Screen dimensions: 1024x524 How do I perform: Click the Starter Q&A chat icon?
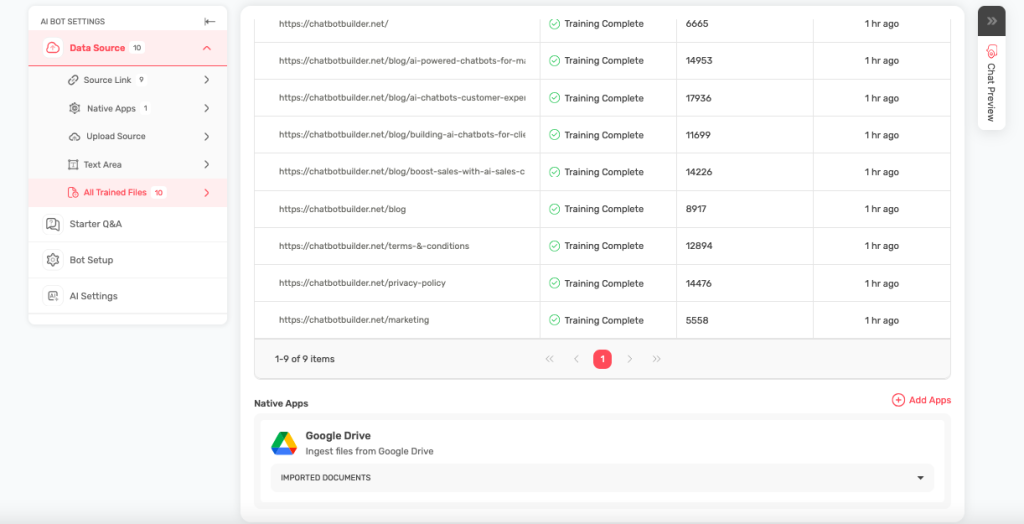pyautogui.click(x=52, y=224)
